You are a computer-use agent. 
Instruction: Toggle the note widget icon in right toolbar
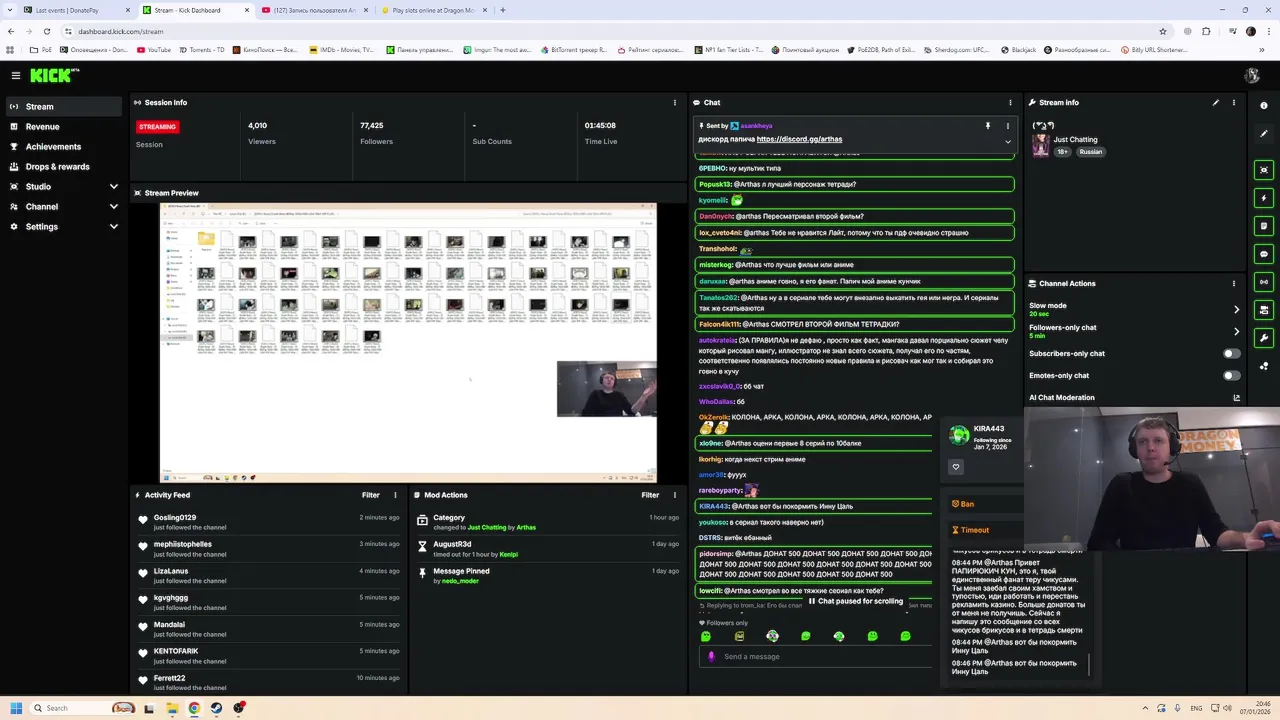tap(1264, 226)
